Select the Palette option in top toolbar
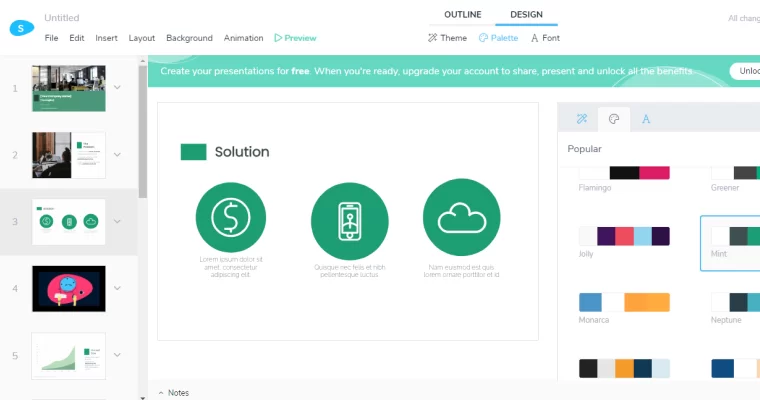The image size is (760, 400). (498, 38)
